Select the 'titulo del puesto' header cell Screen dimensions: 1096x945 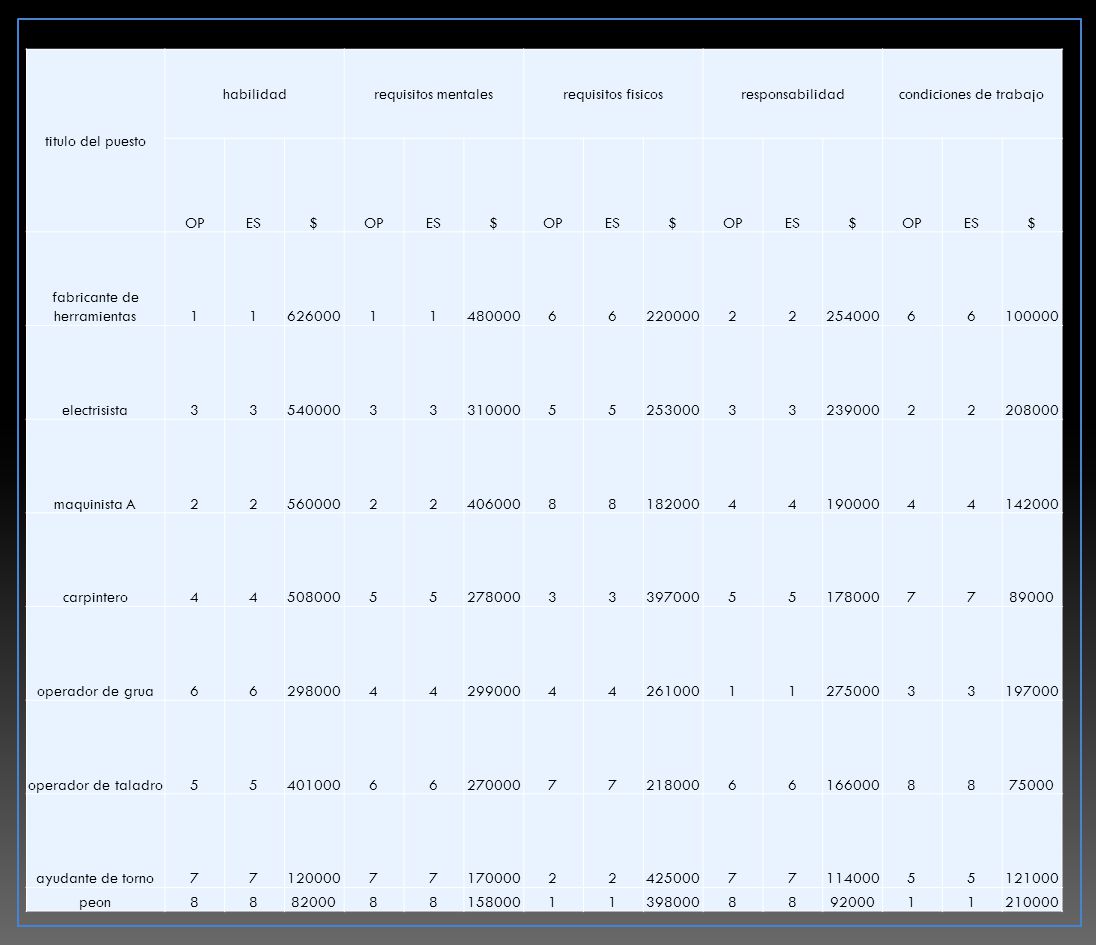95,141
